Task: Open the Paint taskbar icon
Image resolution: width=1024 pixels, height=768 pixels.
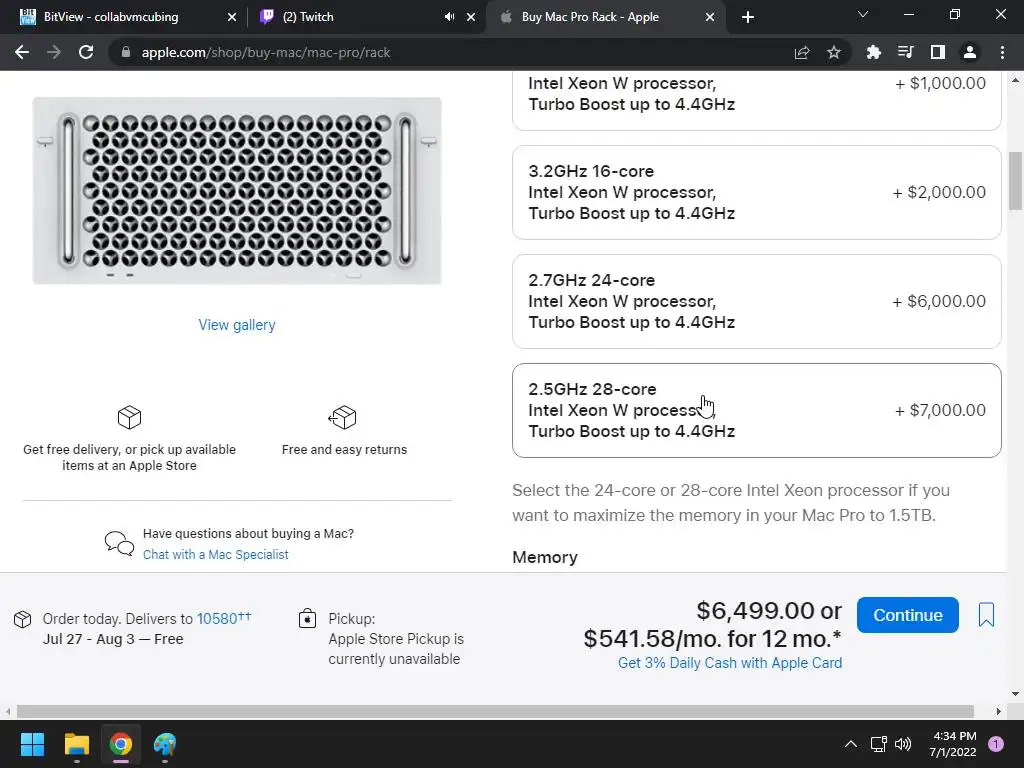Action: click(x=165, y=744)
